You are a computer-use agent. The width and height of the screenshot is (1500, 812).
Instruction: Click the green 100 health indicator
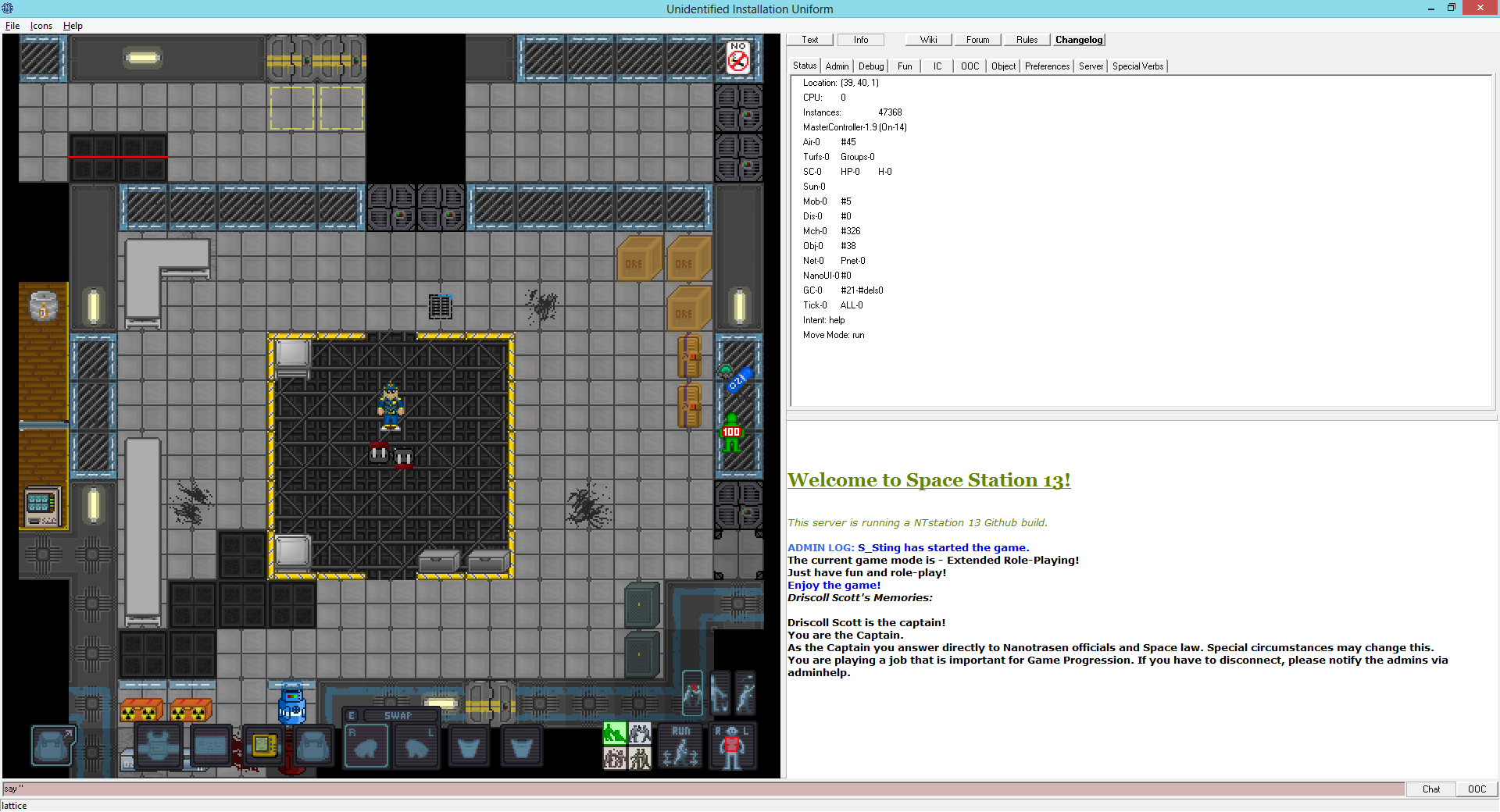coord(731,433)
